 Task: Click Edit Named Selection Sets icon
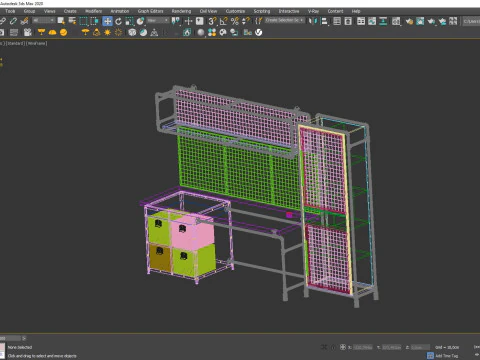coord(259,21)
